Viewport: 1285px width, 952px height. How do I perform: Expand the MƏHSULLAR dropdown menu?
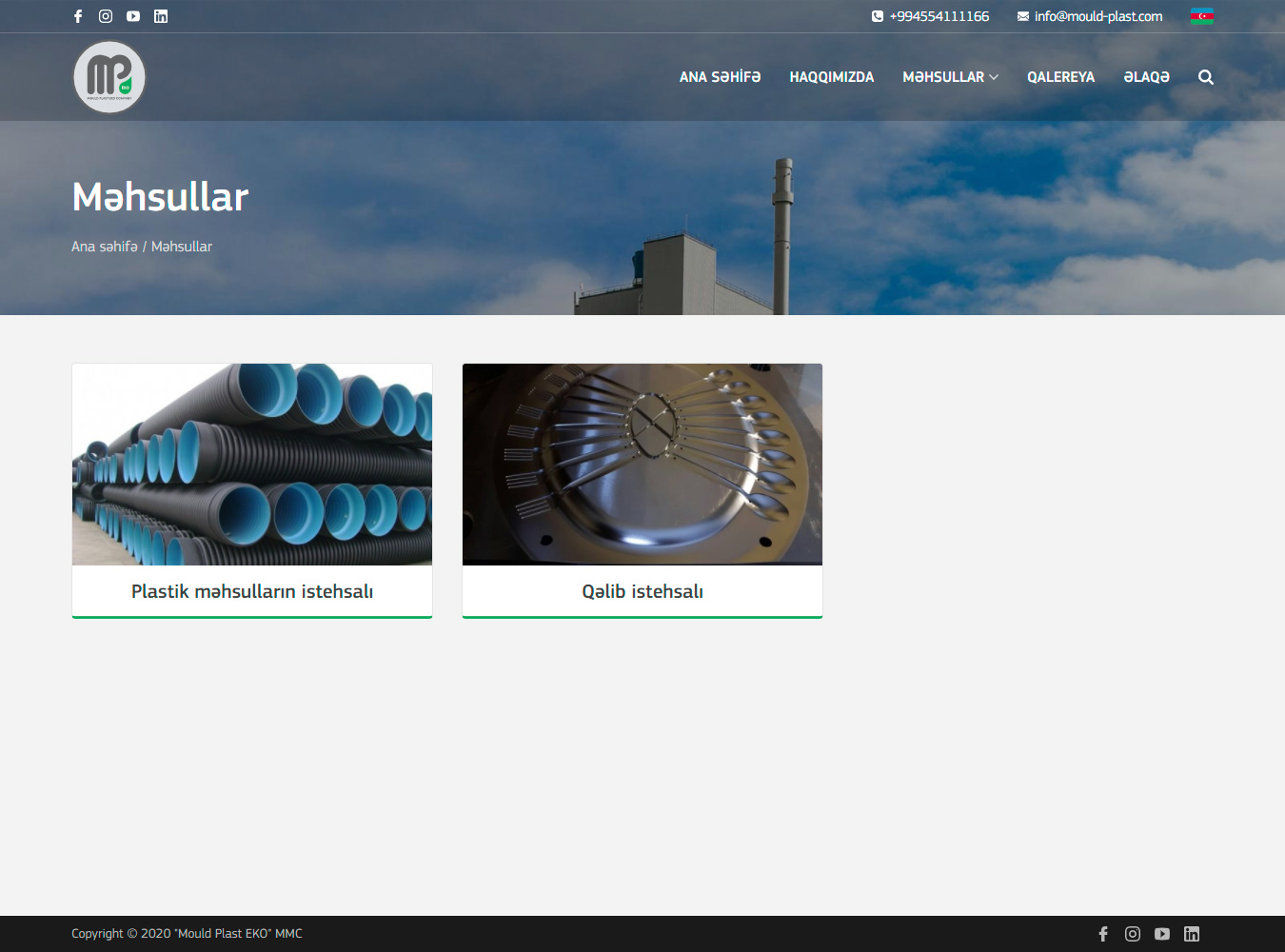pyautogui.click(x=950, y=77)
